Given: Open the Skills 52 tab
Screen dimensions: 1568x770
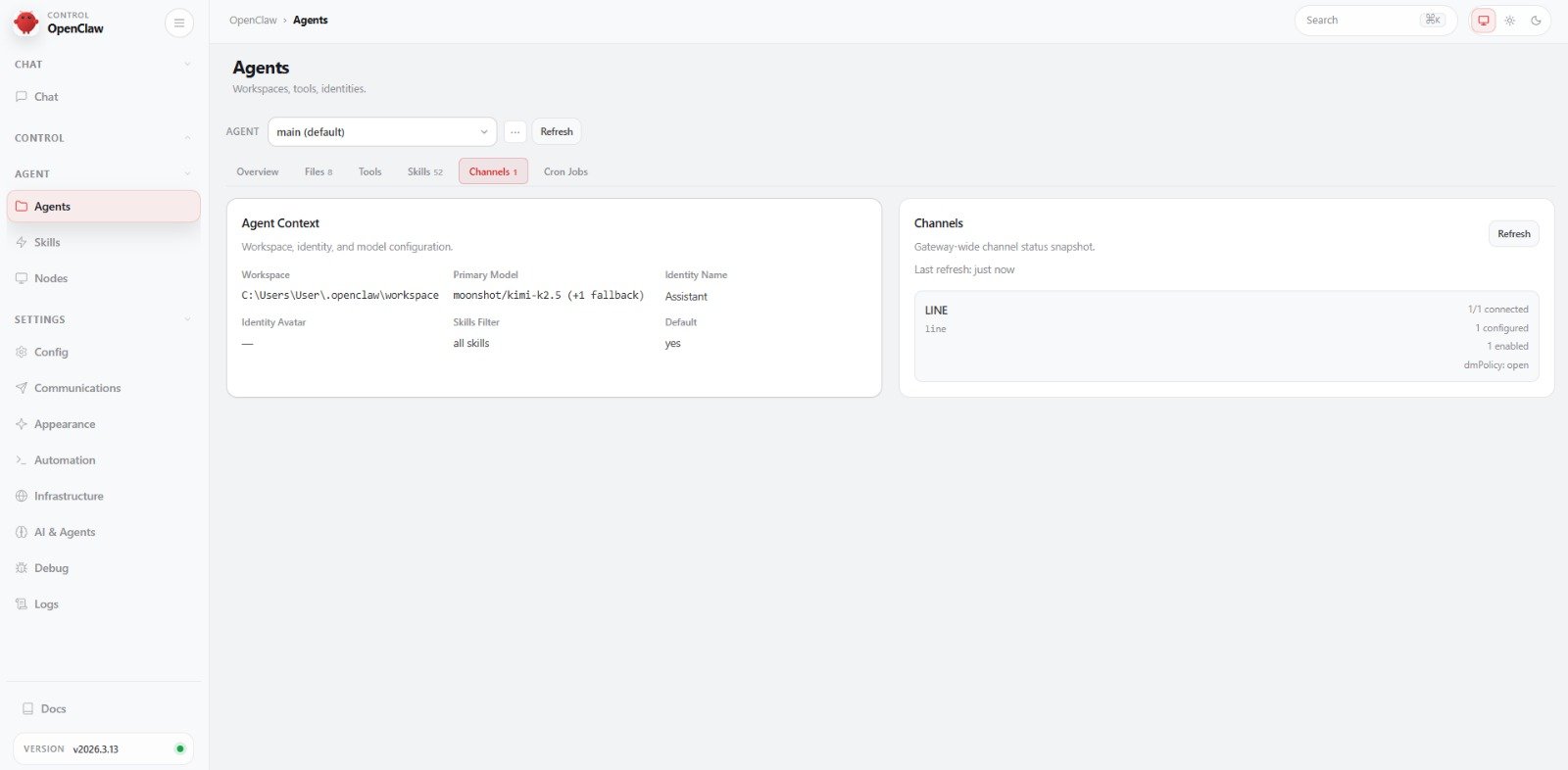Looking at the screenshot, I should coord(425,171).
